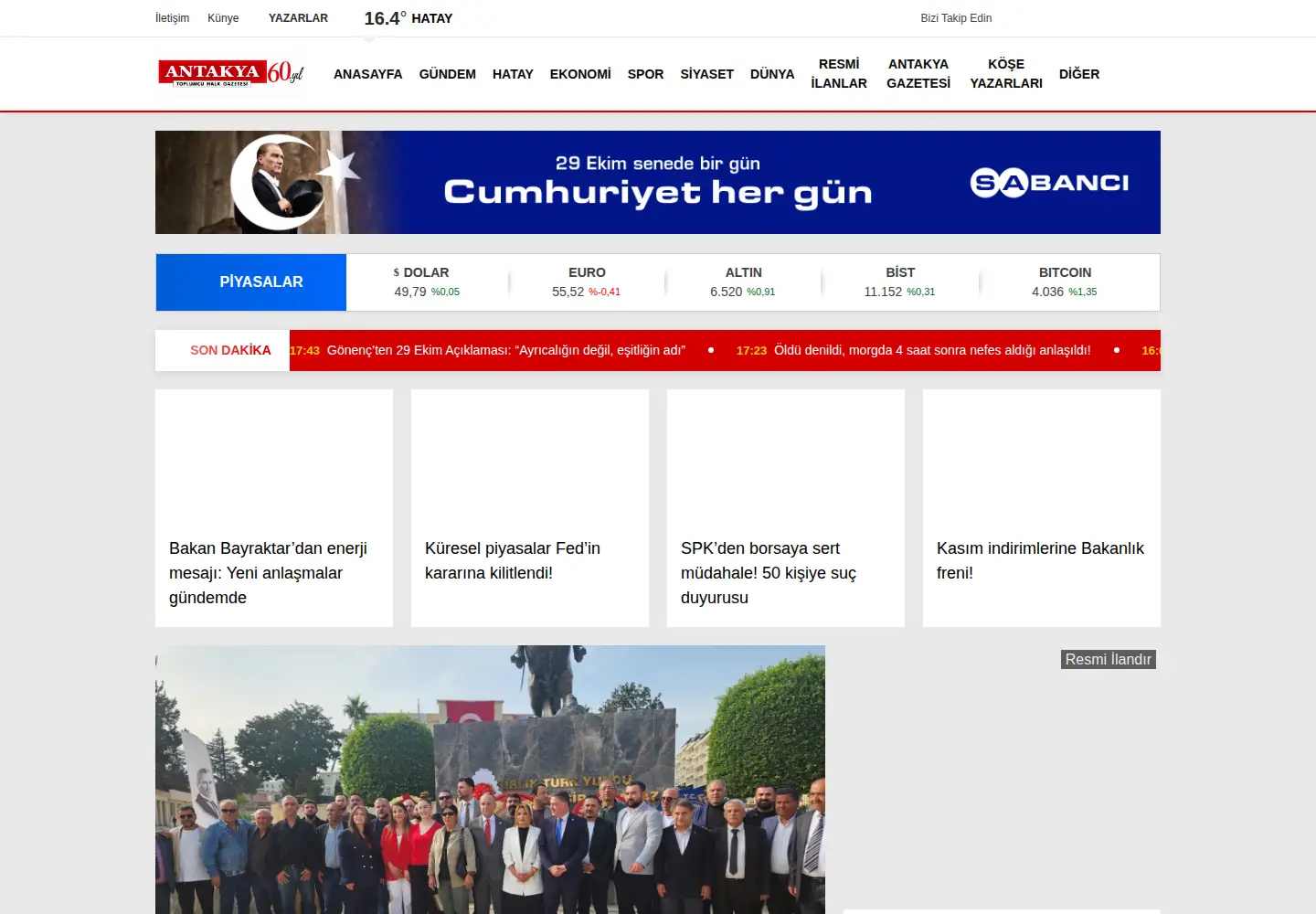Click the DOLAR 49,79 rate
Viewport: 1316px width, 914px height.
pyautogui.click(x=427, y=282)
